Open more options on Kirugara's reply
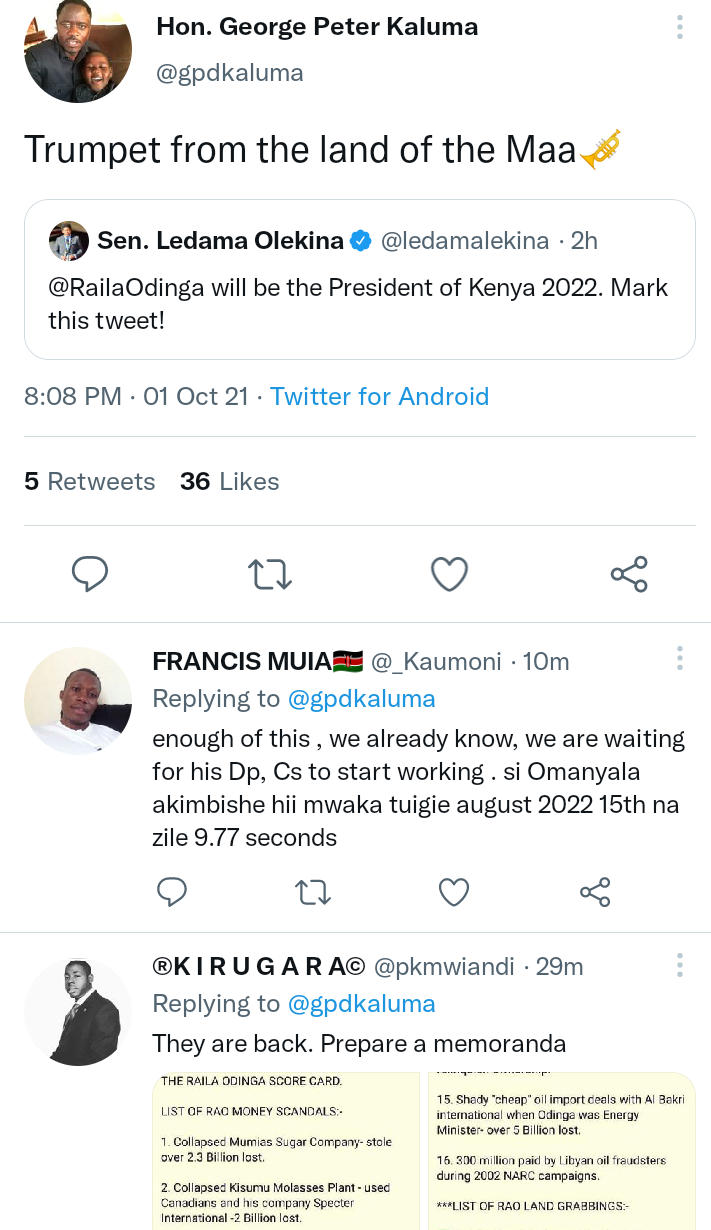The width and height of the screenshot is (711, 1230). pyautogui.click(x=680, y=964)
